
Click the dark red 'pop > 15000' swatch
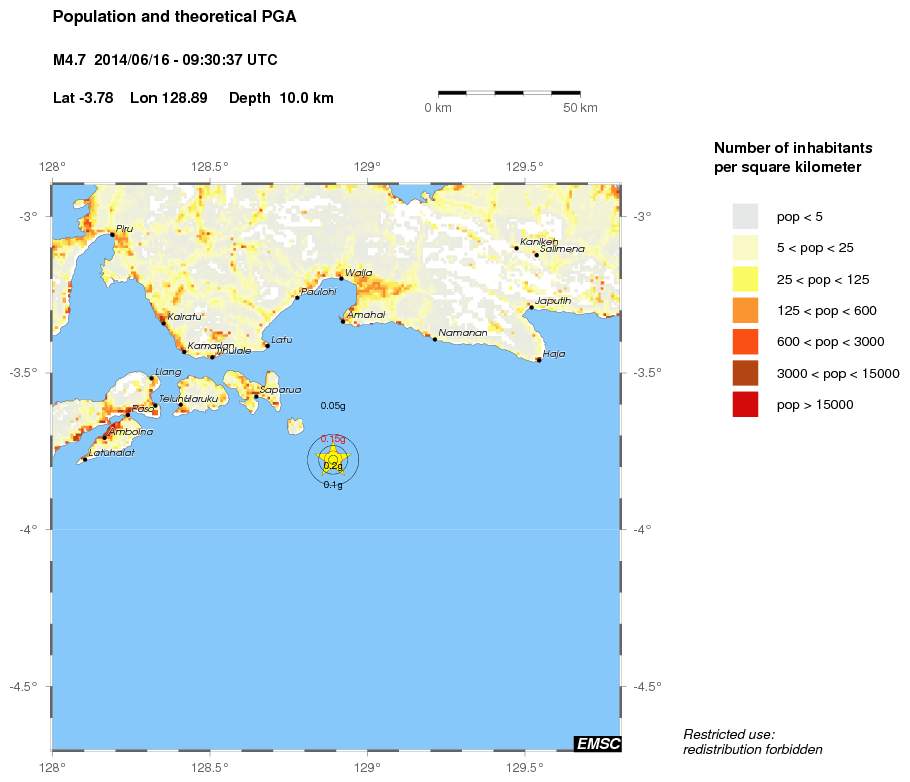(745, 405)
